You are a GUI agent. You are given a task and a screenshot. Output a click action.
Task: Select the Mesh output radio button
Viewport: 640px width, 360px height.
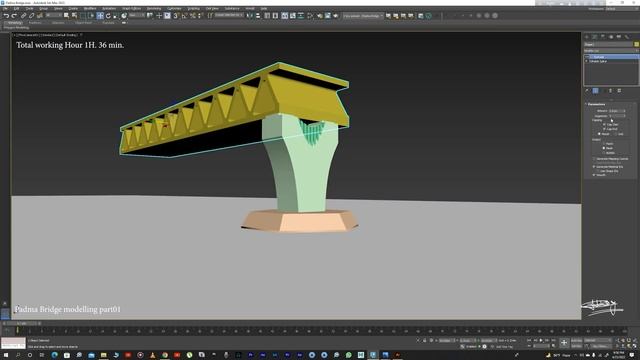pyautogui.click(x=604, y=148)
